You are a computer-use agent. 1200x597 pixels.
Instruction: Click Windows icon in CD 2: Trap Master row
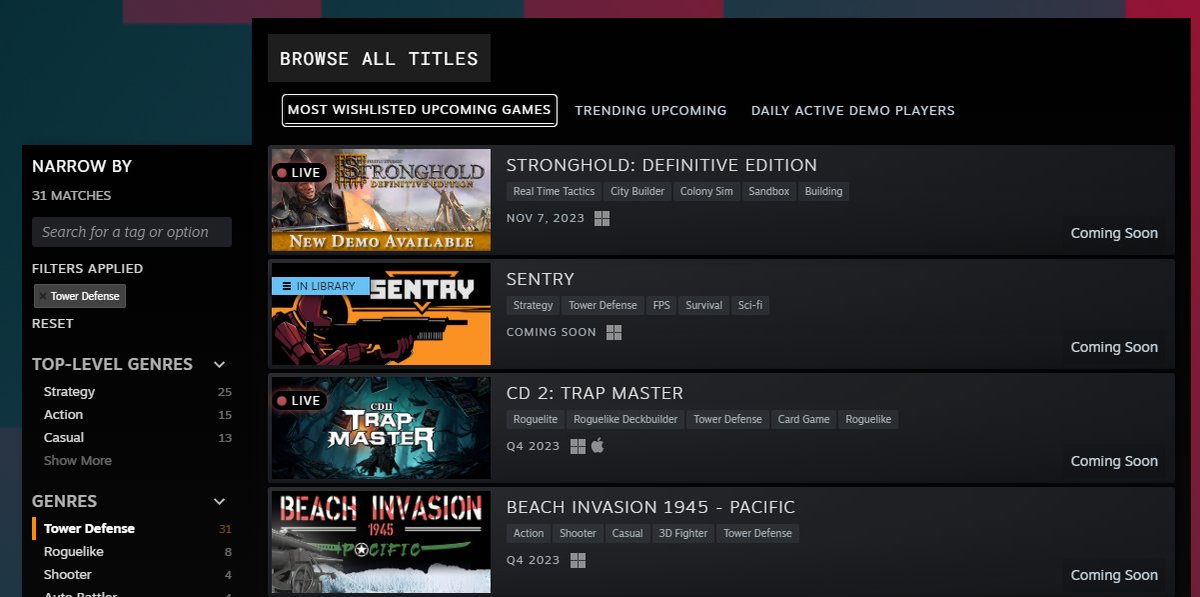(578, 446)
